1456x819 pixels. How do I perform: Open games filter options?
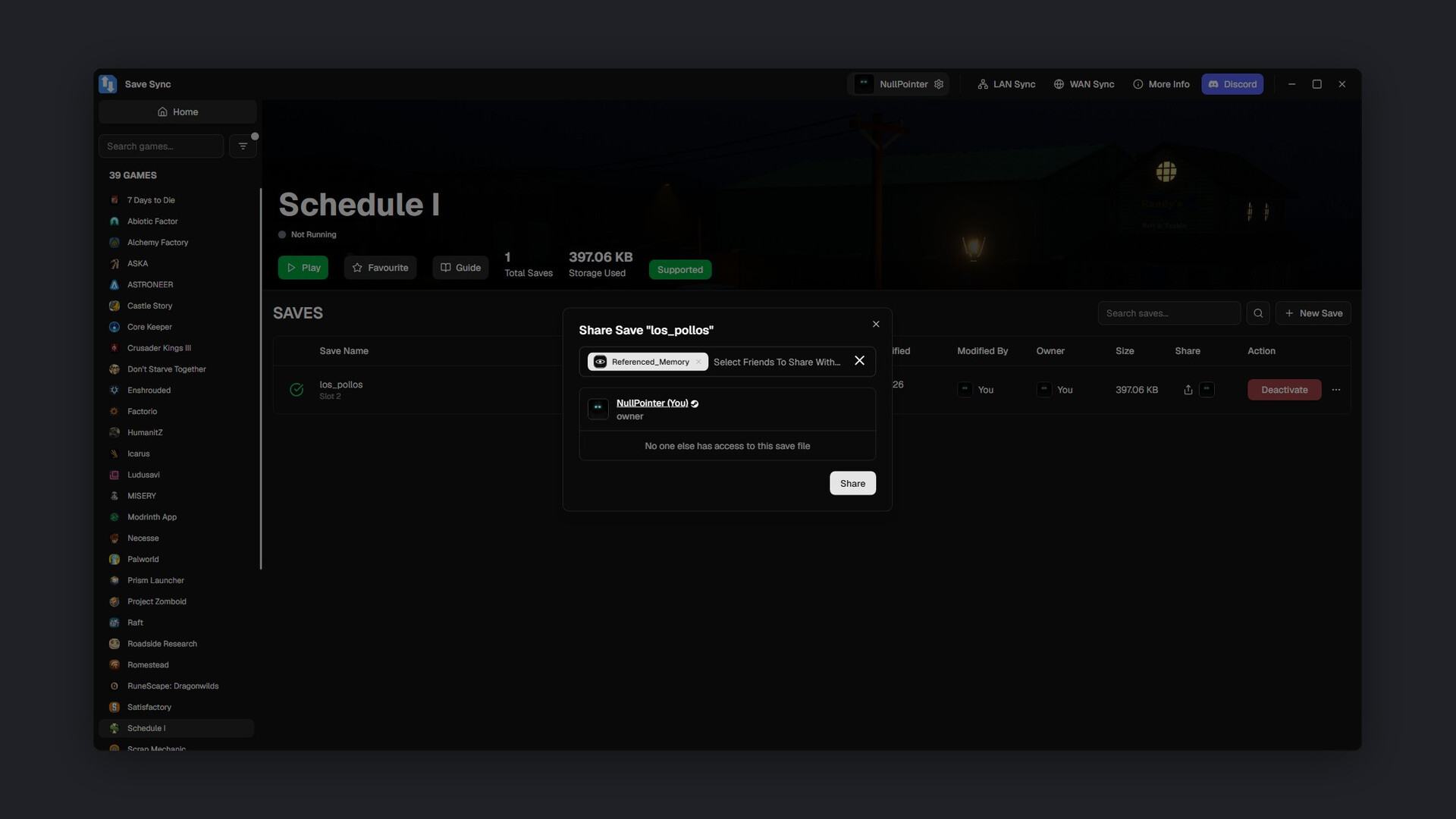(x=243, y=146)
